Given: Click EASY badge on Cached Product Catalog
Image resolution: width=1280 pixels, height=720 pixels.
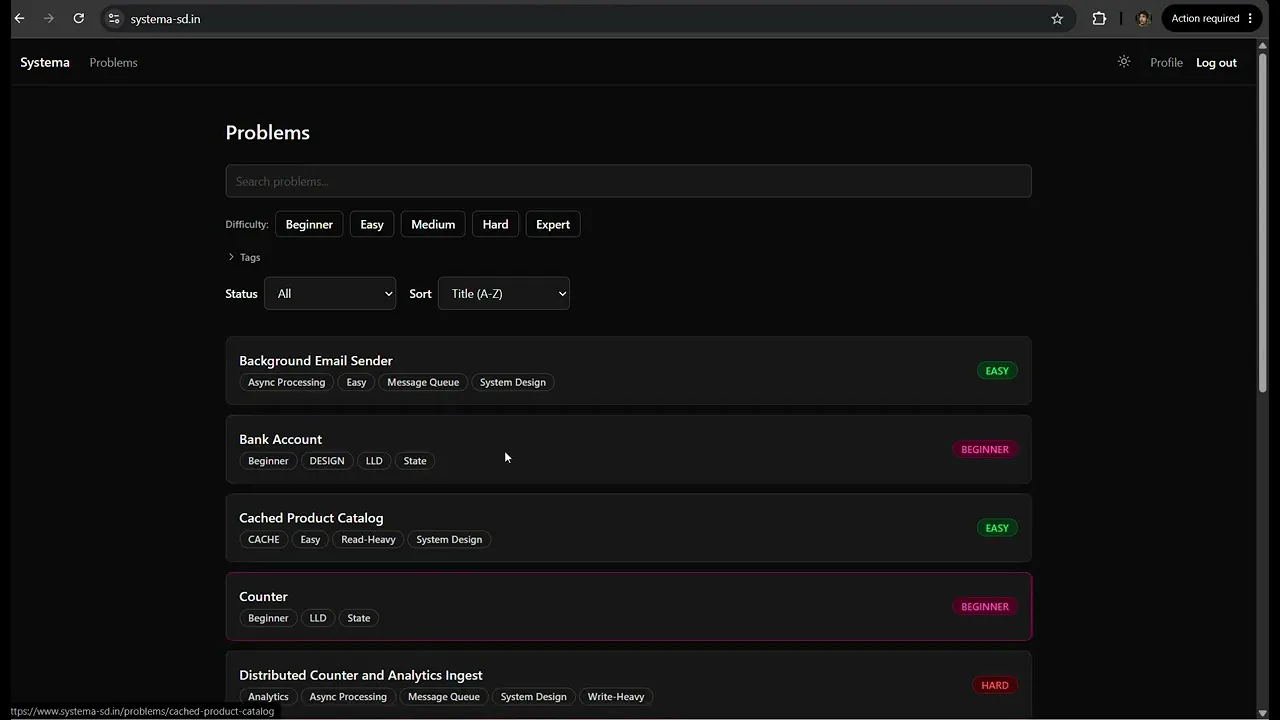Looking at the screenshot, I should [x=997, y=528].
